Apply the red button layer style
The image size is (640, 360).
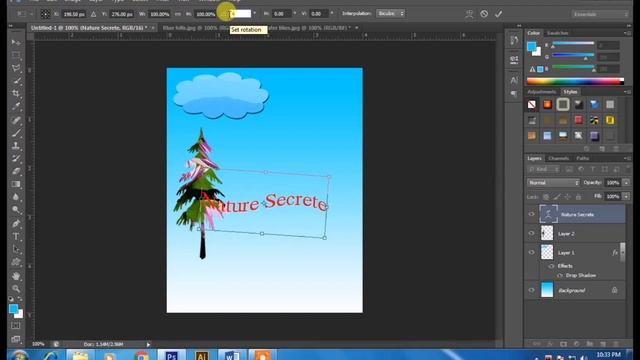pyautogui.click(x=579, y=120)
